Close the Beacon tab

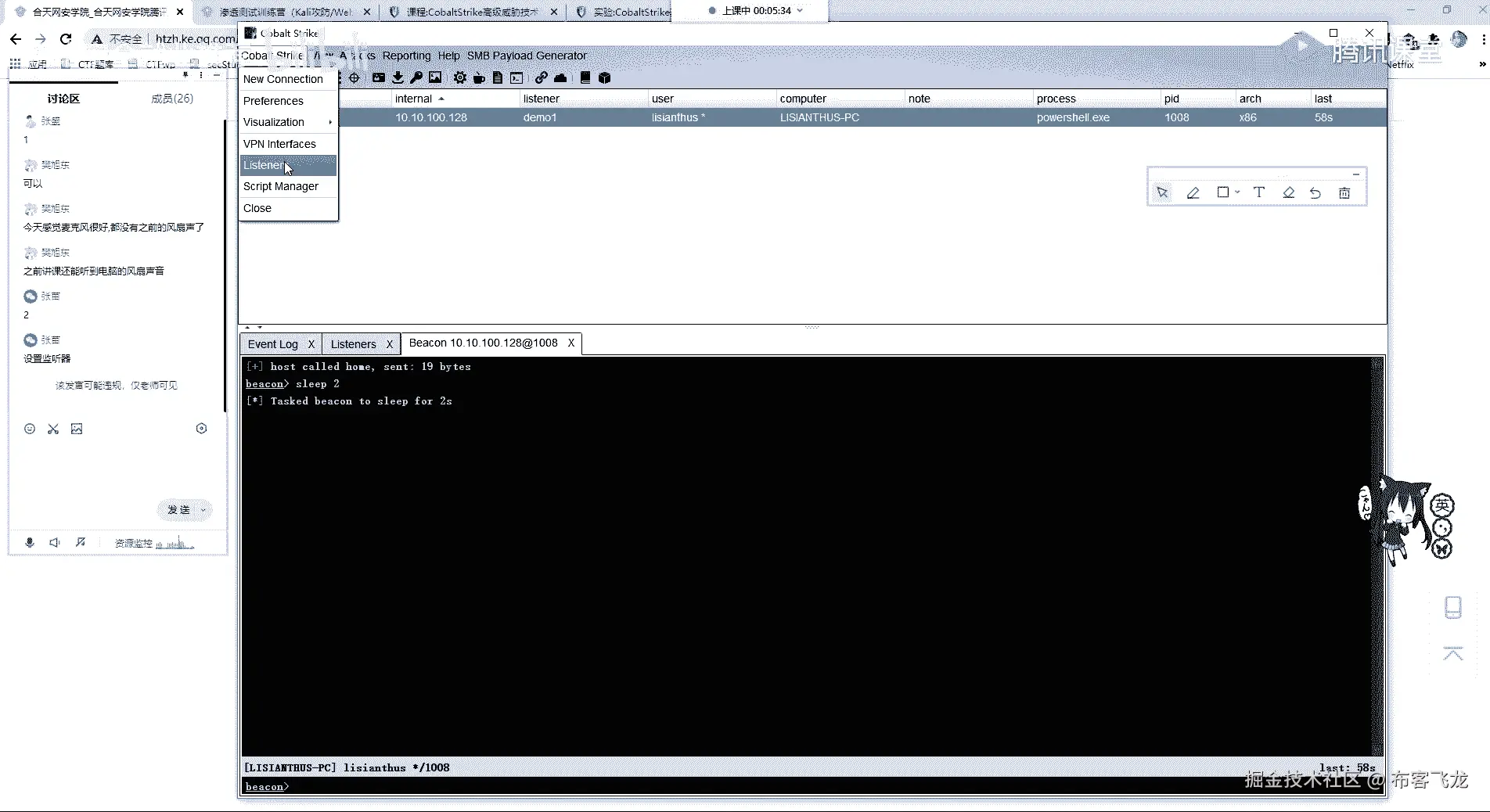(571, 343)
